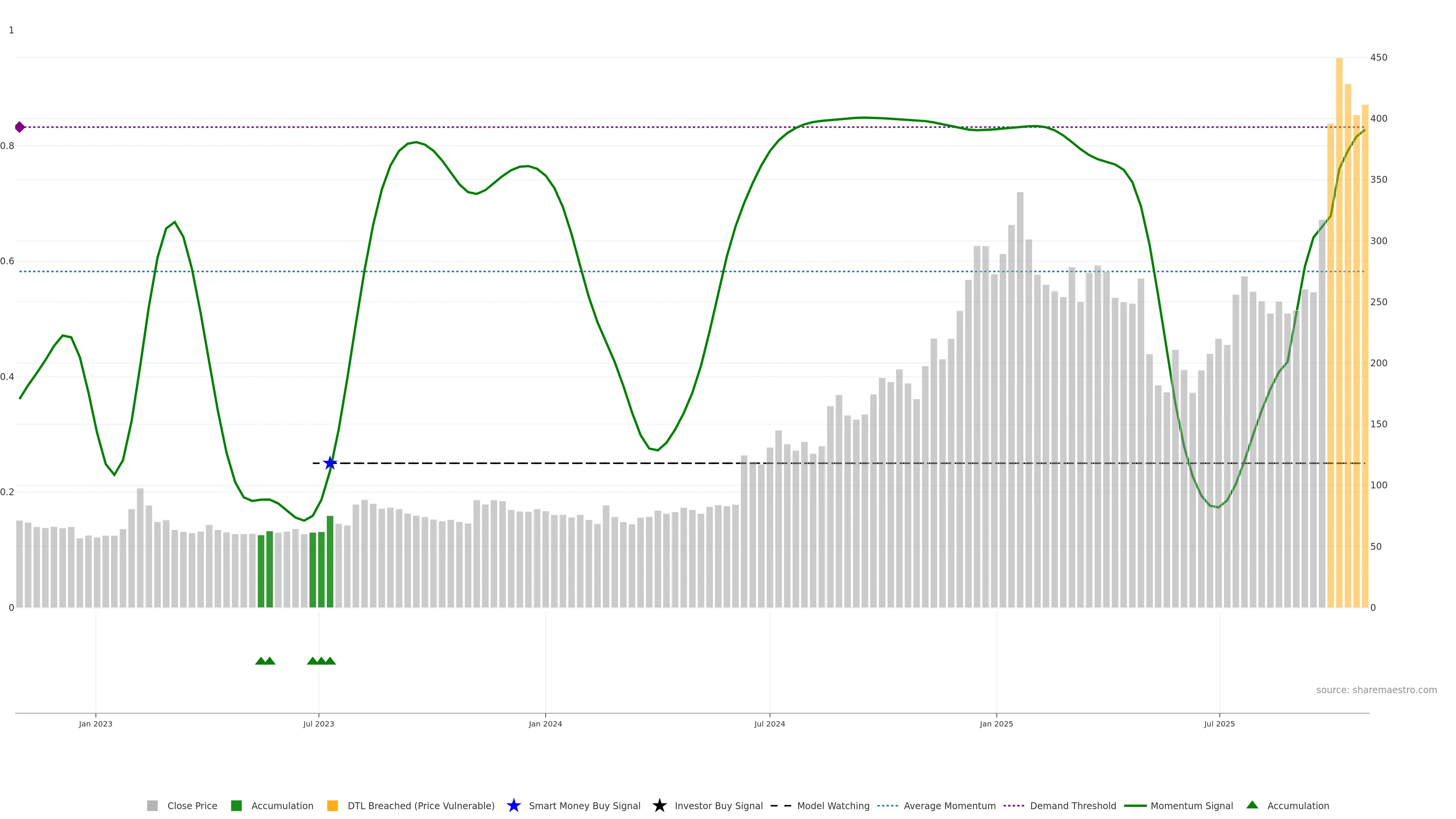Viewport: 1456px width, 819px height.
Task: Click the Jul 2024 axis label
Action: pyautogui.click(x=769, y=723)
